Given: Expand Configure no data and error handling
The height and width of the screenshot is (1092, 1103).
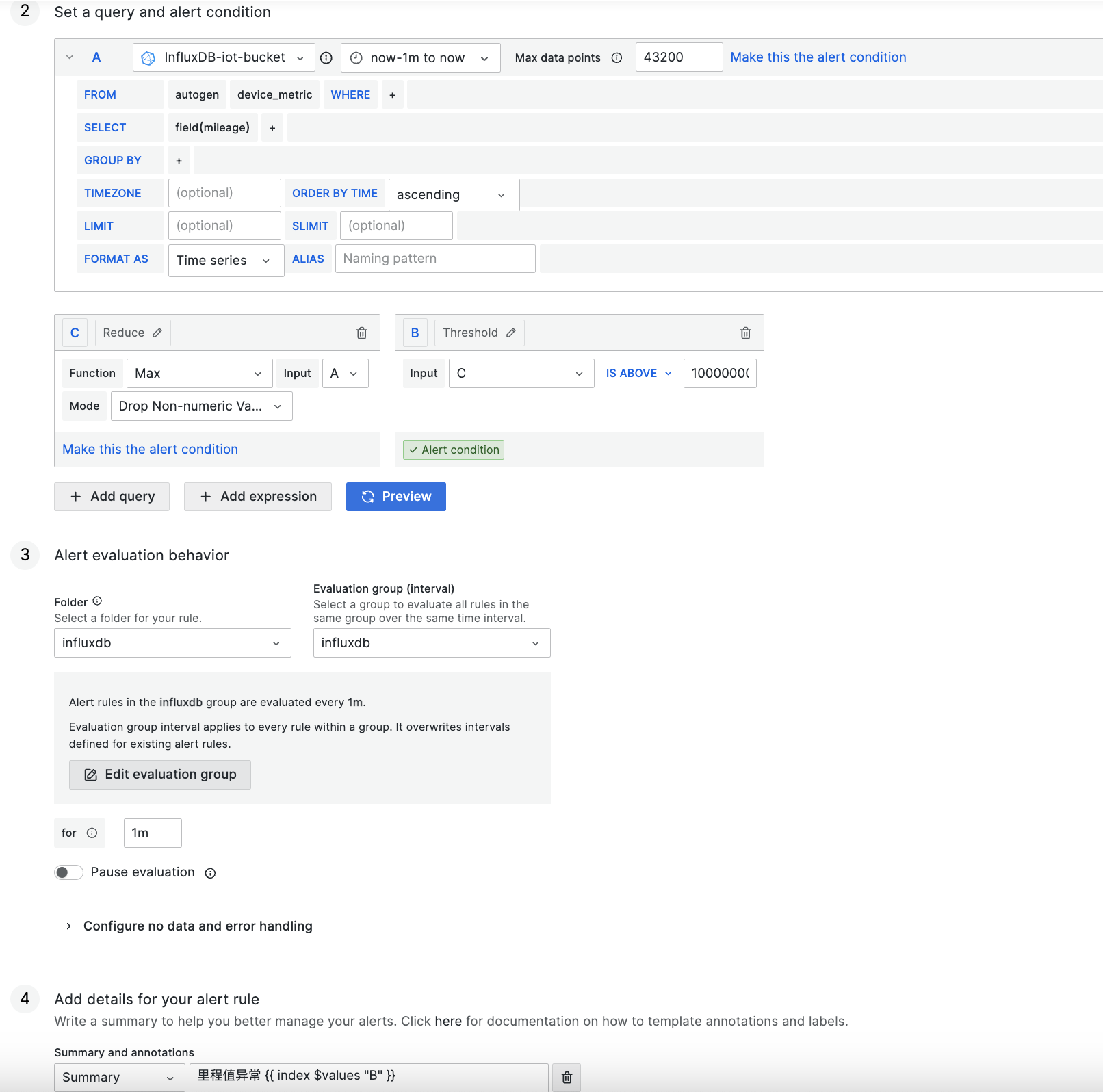Looking at the screenshot, I should point(190,926).
